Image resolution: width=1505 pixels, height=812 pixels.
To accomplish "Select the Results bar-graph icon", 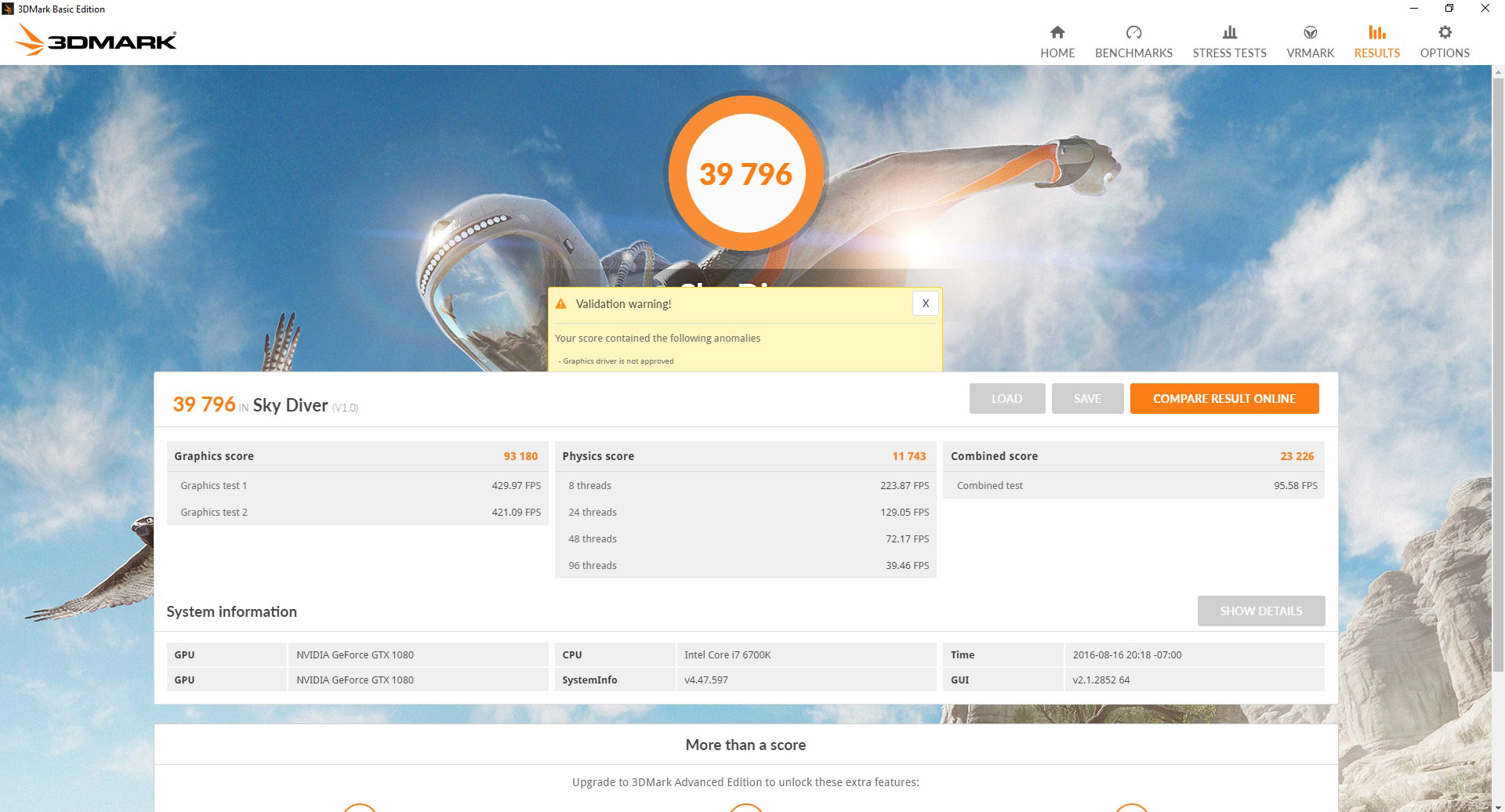I will point(1377,32).
